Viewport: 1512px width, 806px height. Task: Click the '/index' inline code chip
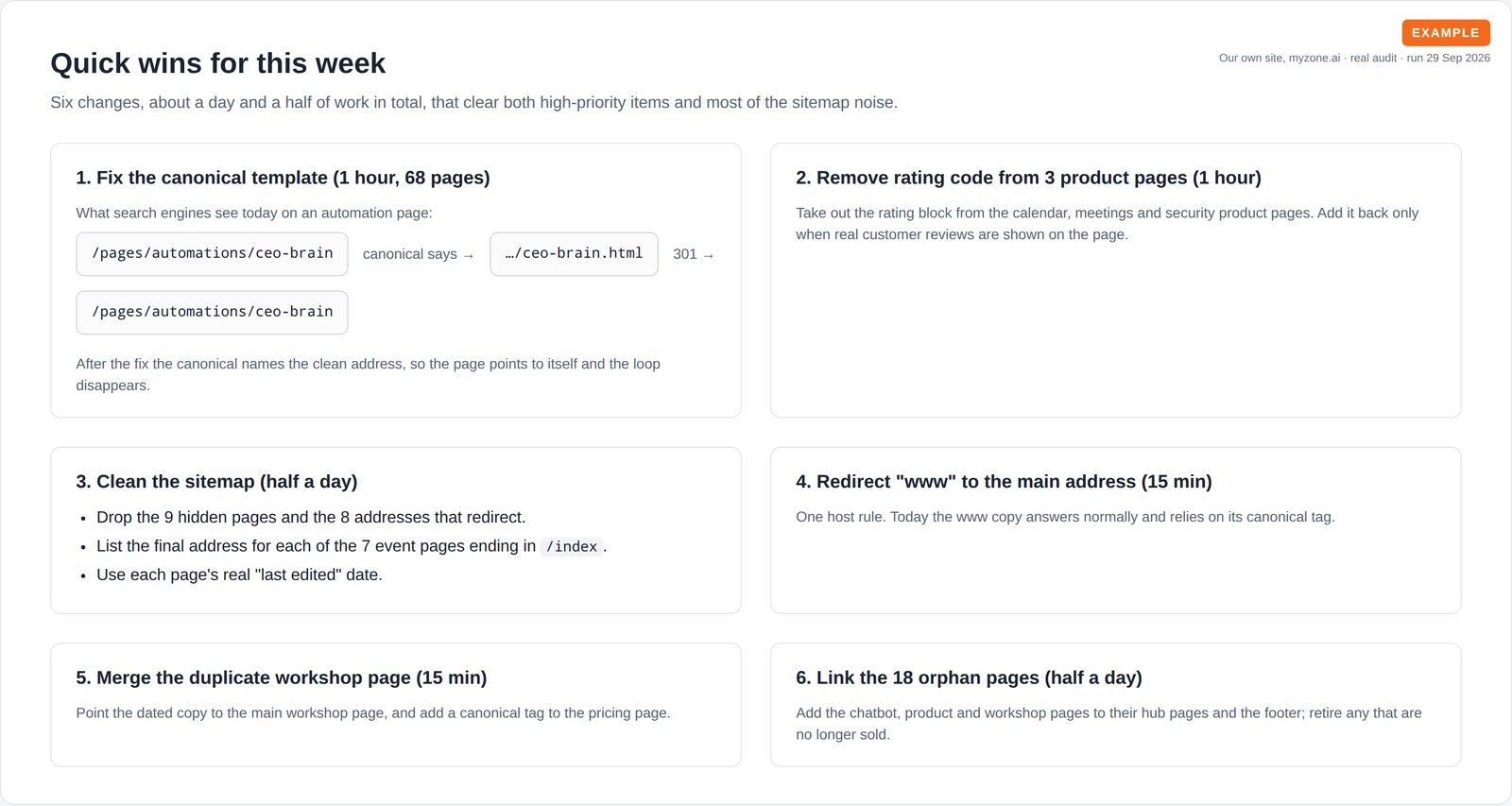point(572,546)
